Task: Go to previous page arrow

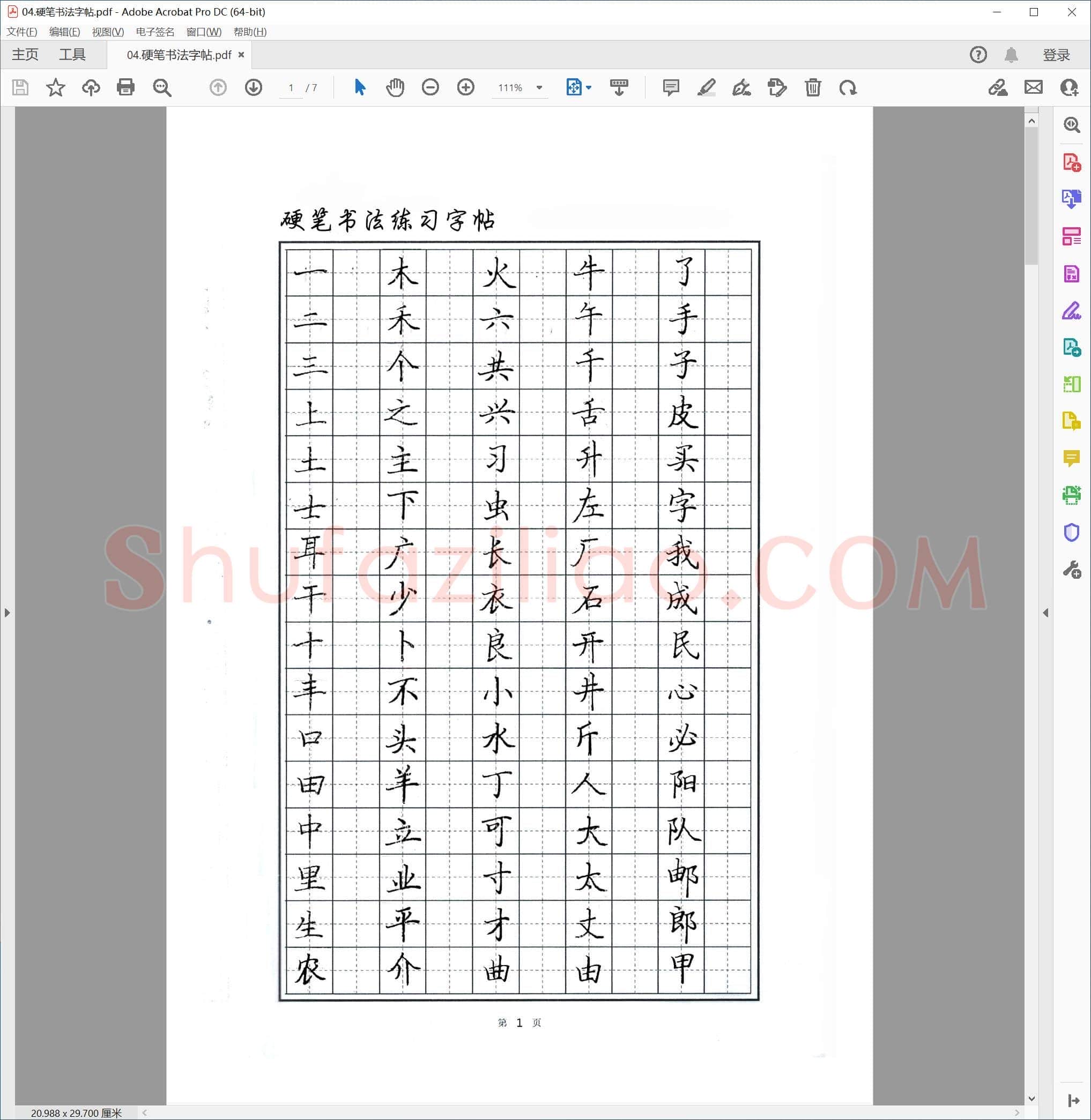Action: coord(218,88)
